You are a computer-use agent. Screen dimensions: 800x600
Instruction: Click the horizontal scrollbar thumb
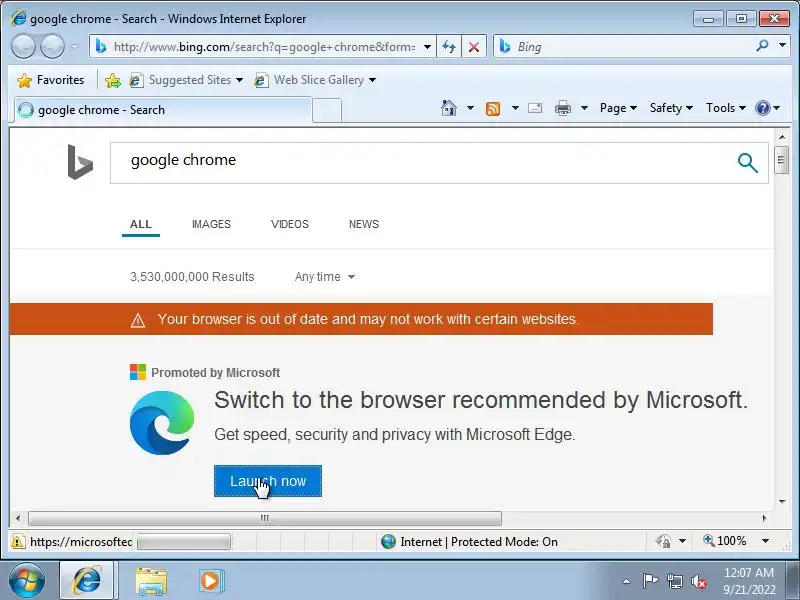[265, 518]
